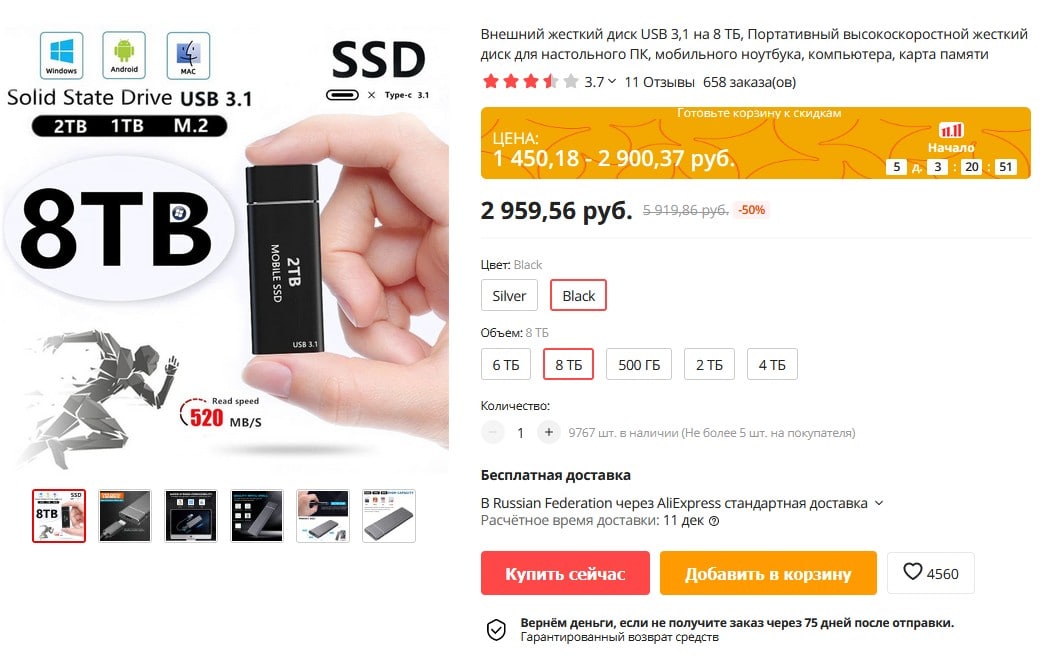Click the star rating icons
The image size is (1043, 666).
pos(530,82)
